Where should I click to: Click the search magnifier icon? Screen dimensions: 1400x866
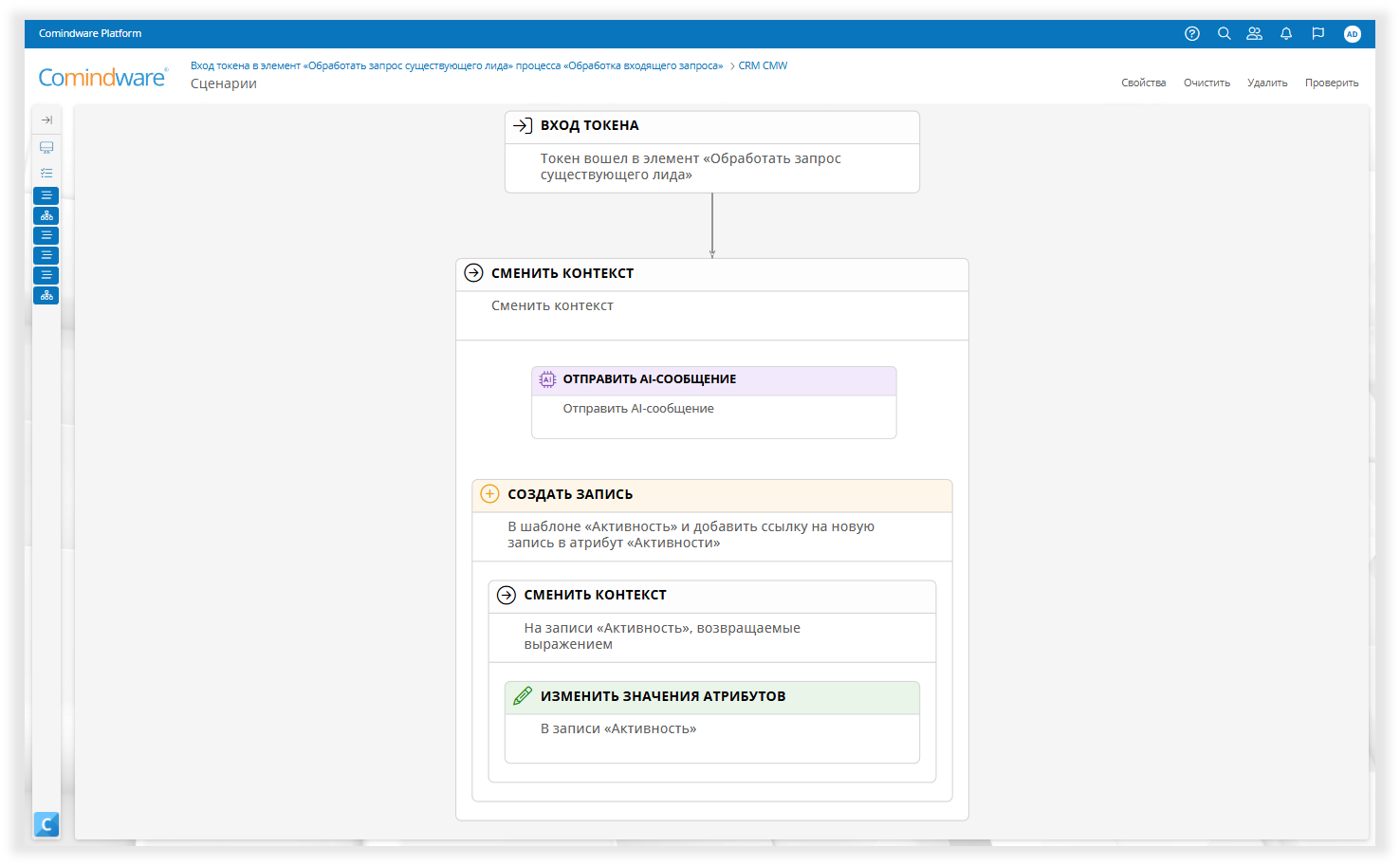(x=1225, y=33)
